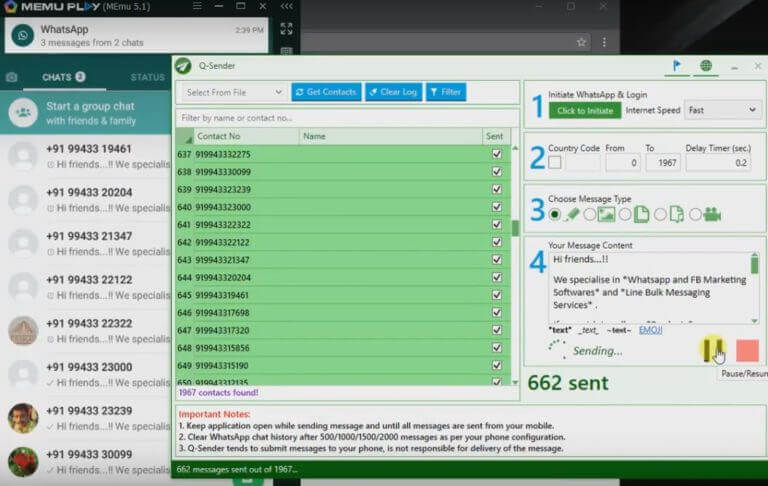
Task: Click the Filter by name or contact no field
Action: point(347,118)
